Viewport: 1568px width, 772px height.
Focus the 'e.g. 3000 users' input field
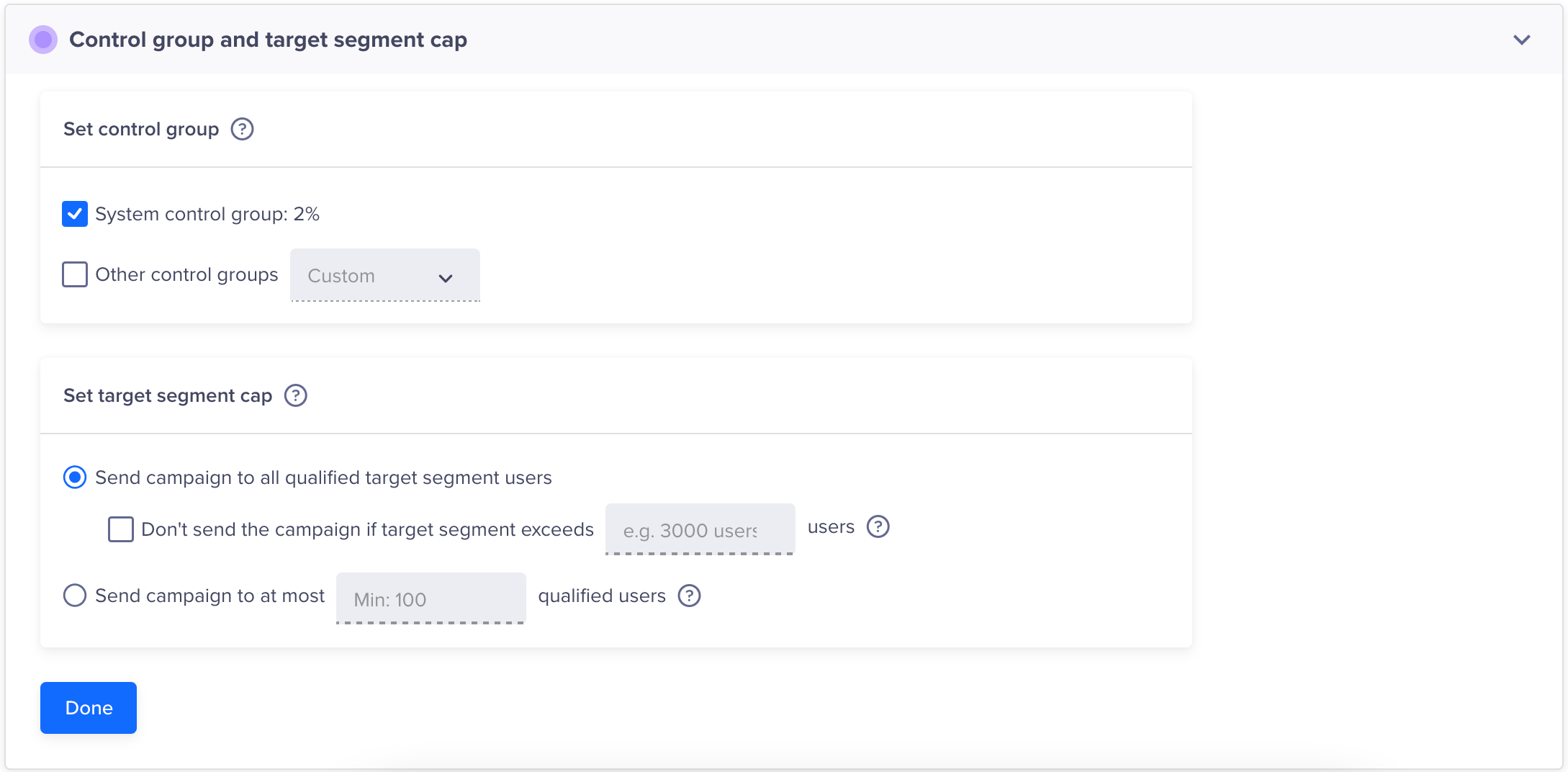click(x=699, y=530)
